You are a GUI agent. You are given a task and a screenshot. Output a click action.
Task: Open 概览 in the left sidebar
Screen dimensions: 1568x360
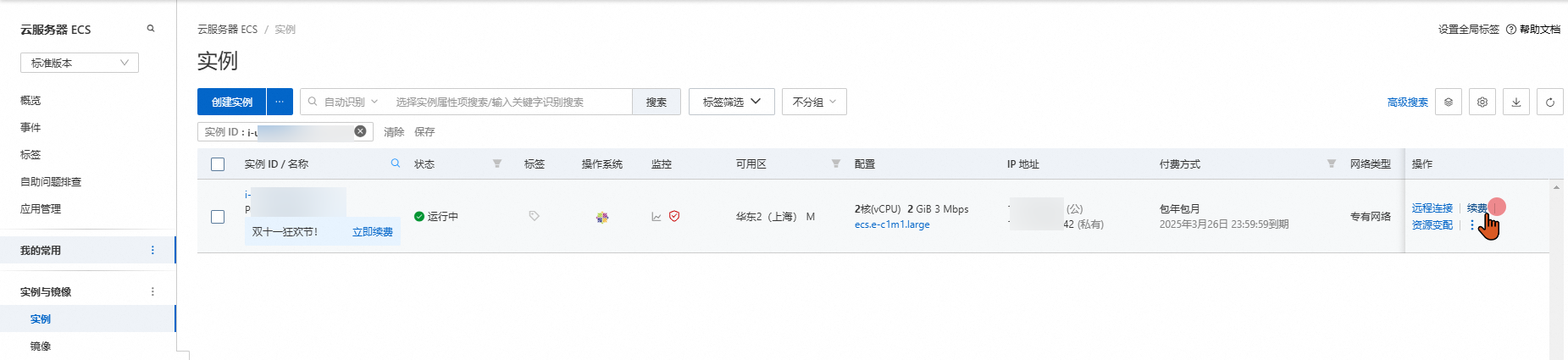tap(30, 100)
